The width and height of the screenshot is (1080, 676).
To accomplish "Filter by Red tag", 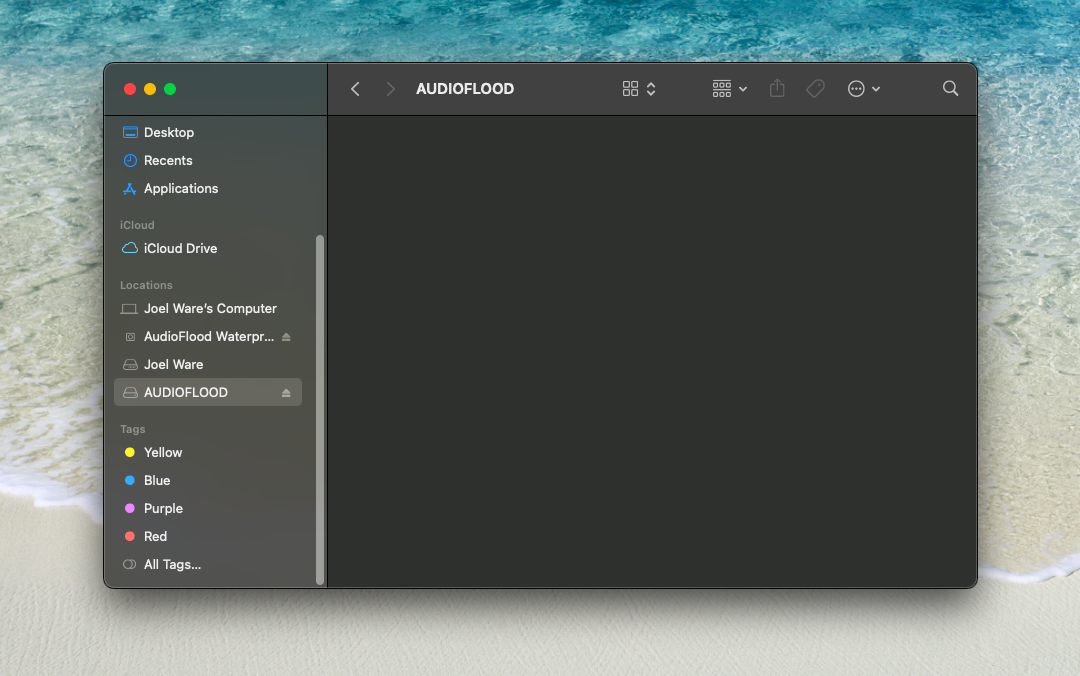I will (207, 536).
